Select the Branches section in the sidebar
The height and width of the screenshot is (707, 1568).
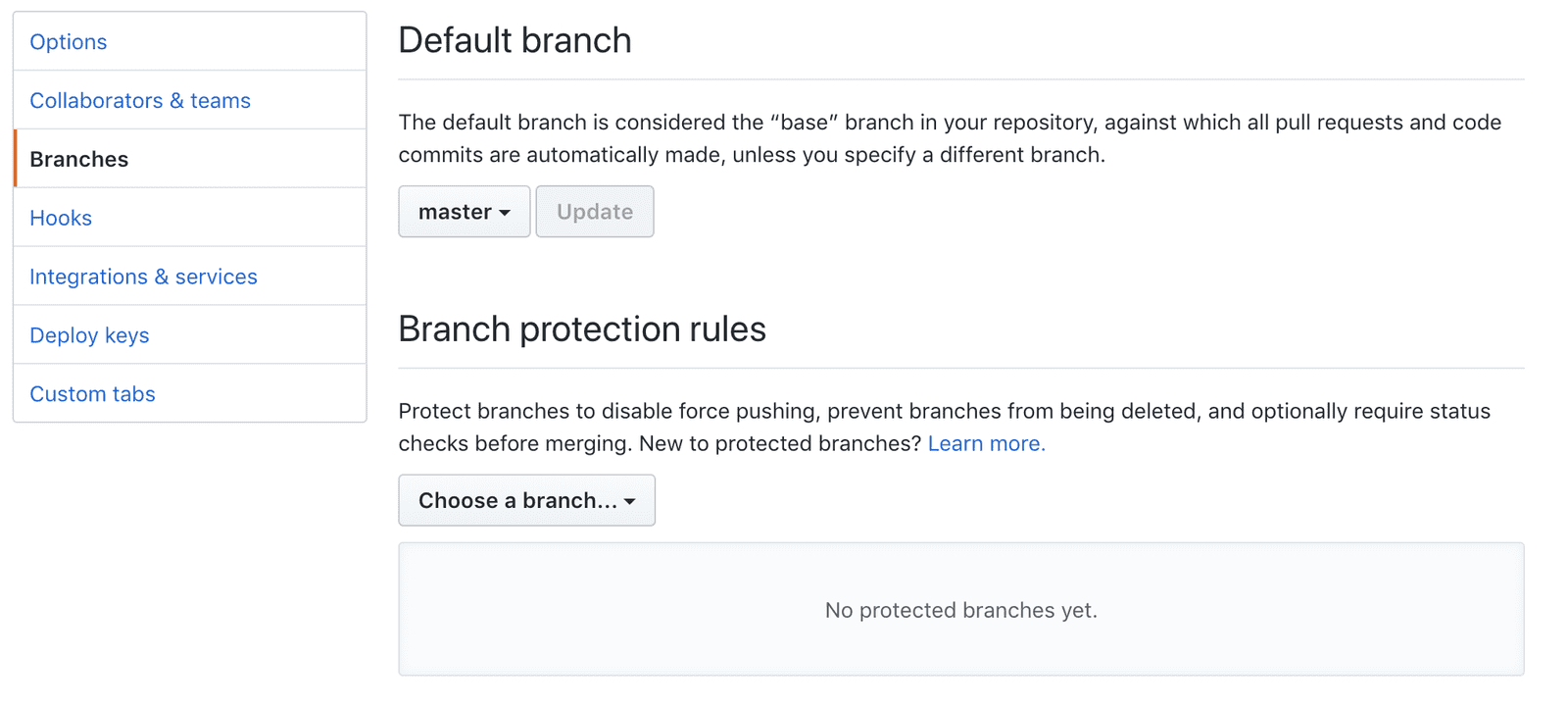click(x=78, y=159)
